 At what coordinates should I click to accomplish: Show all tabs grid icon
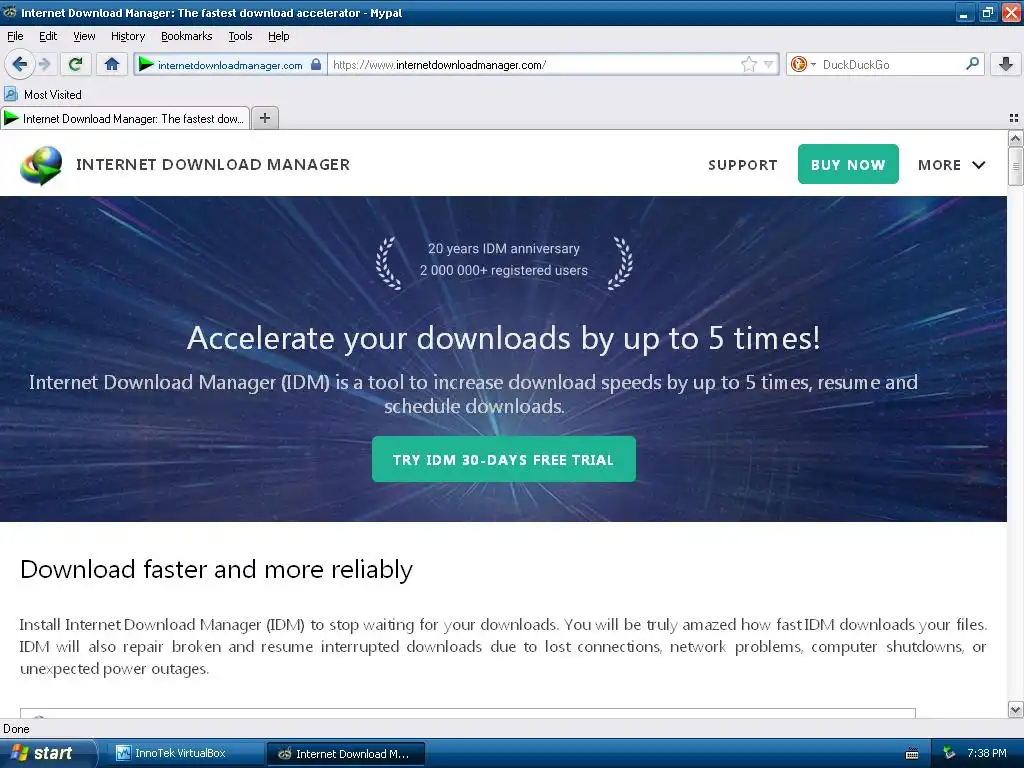[x=1014, y=118]
